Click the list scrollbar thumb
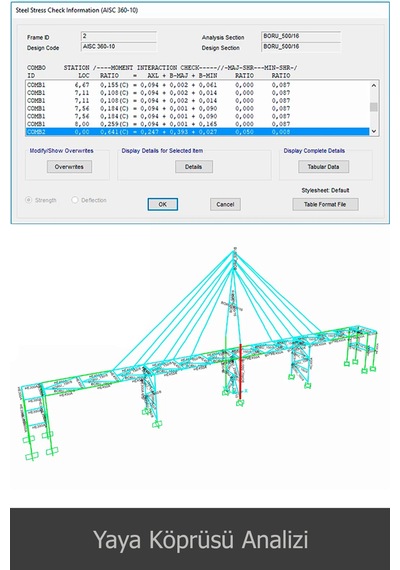Viewport: 400px width, 570px height. pyautogui.click(x=373, y=107)
